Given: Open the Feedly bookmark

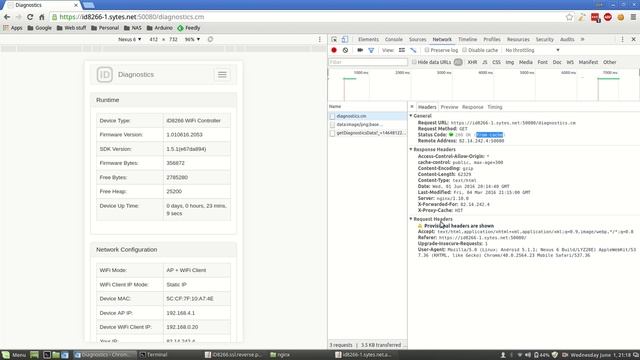Looking at the screenshot, I should pyautogui.click(x=189, y=28).
